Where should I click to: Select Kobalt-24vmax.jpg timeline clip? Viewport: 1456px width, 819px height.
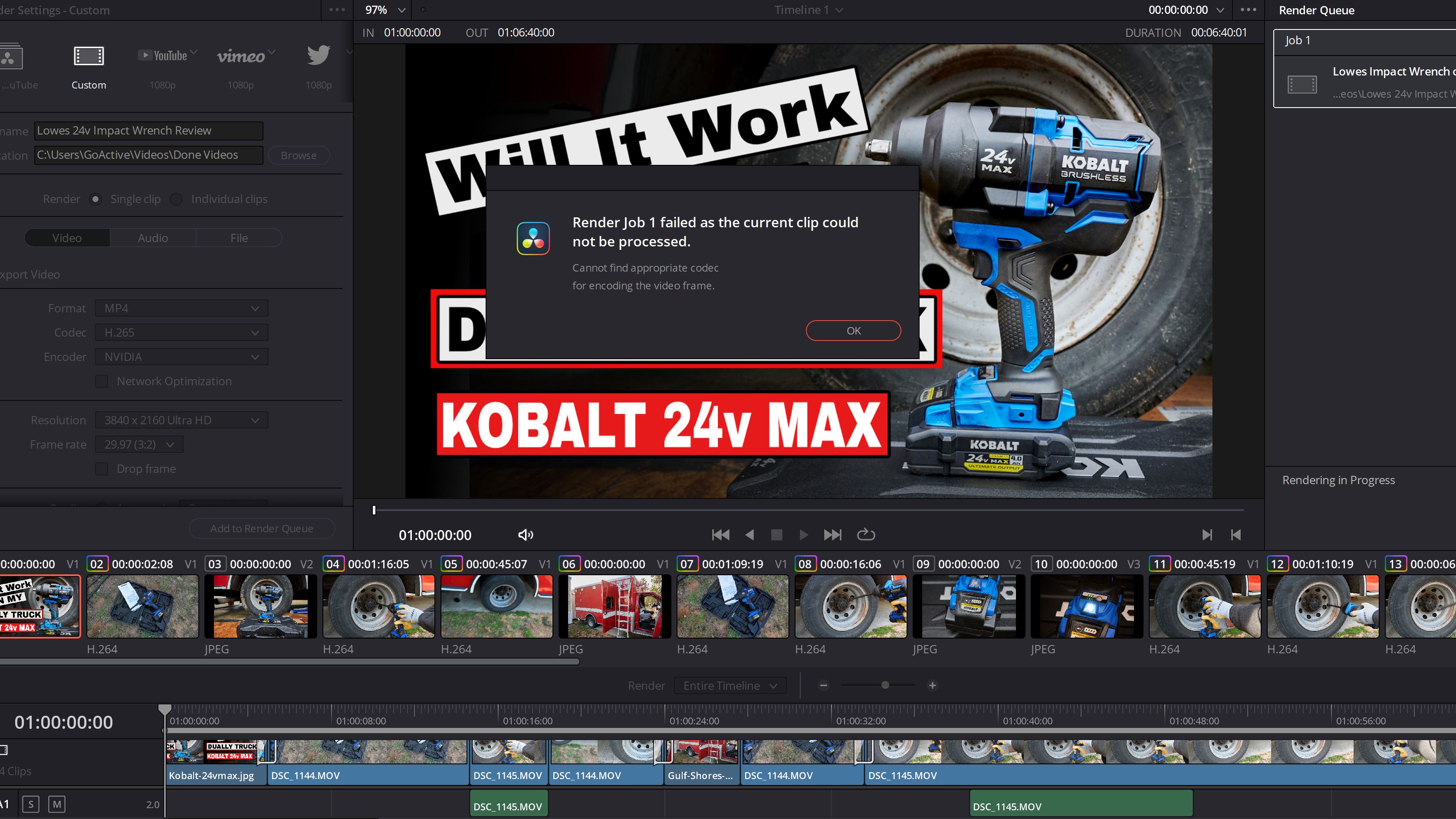[217, 763]
